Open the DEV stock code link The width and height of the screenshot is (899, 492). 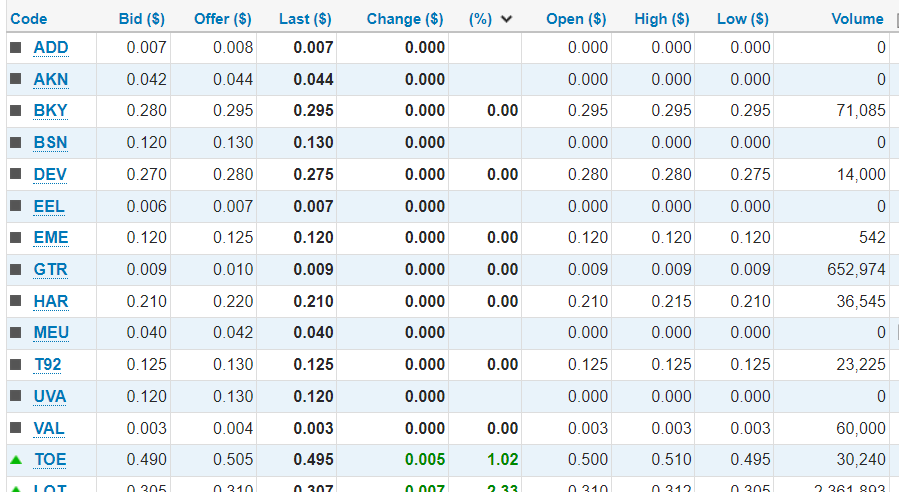click(50, 174)
